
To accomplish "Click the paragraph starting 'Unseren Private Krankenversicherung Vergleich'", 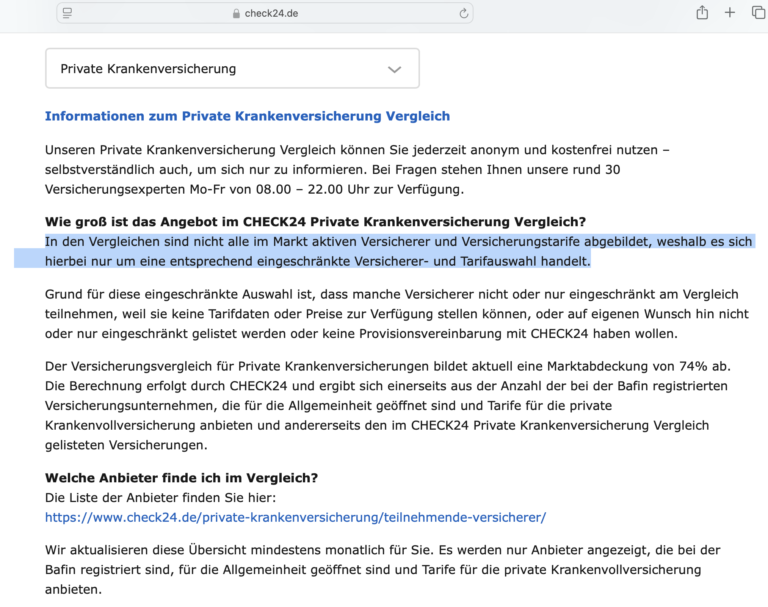I will click(x=357, y=170).
